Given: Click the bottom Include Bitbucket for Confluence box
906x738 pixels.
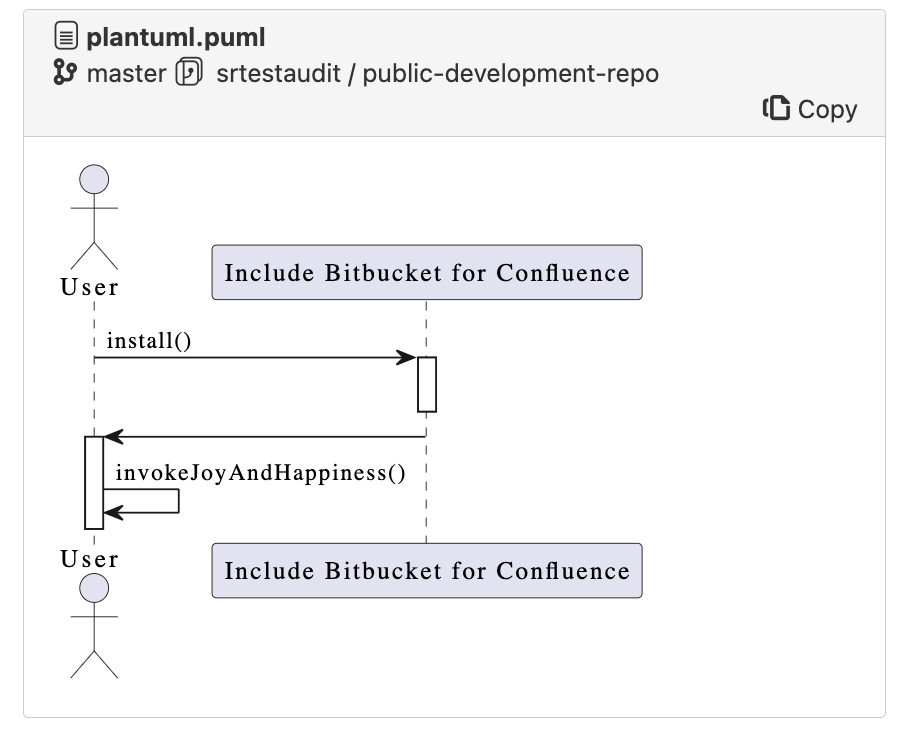Looking at the screenshot, I should tap(427, 571).
